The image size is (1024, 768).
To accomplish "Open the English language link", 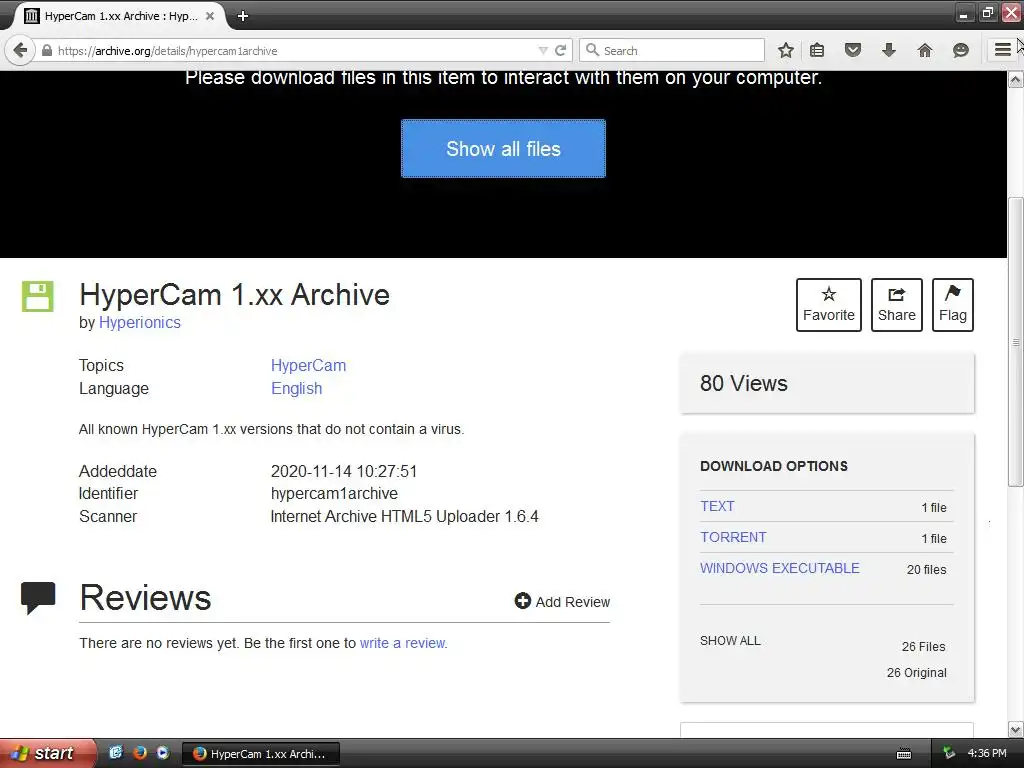I will [x=296, y=389].
